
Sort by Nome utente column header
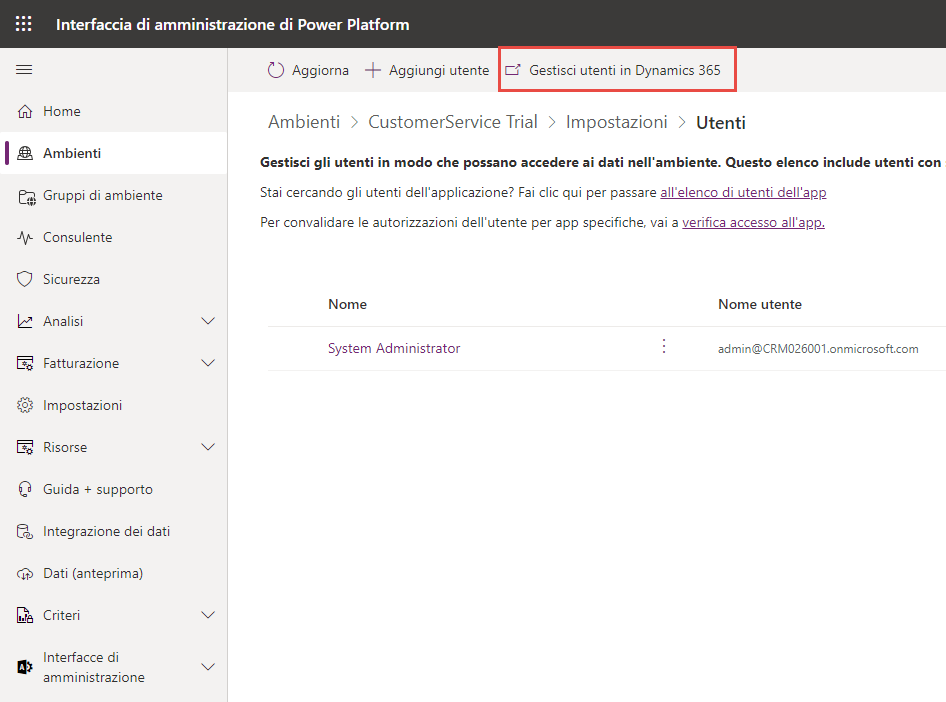pos(760,305)
